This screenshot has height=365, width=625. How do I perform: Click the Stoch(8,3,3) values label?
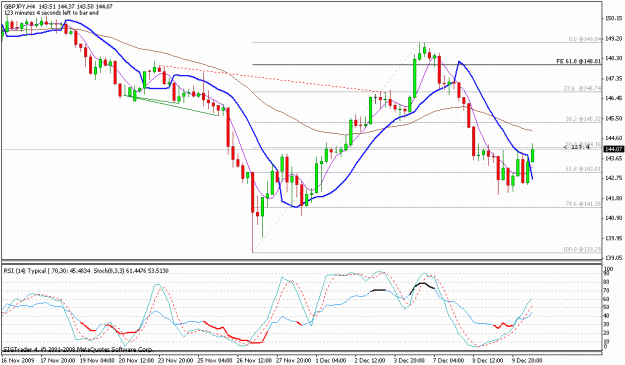click(x=131, y=271)
